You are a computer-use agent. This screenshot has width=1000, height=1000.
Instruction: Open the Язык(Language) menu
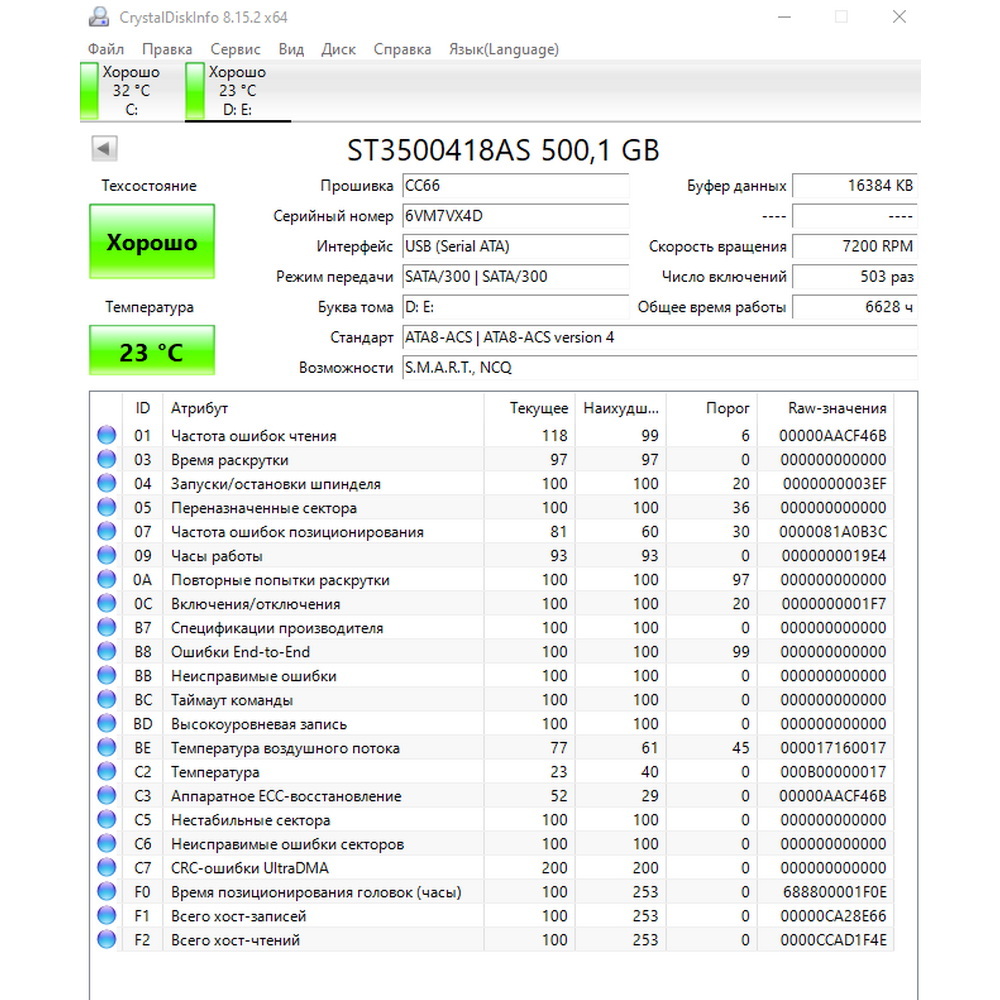click(x=504, y=49)
